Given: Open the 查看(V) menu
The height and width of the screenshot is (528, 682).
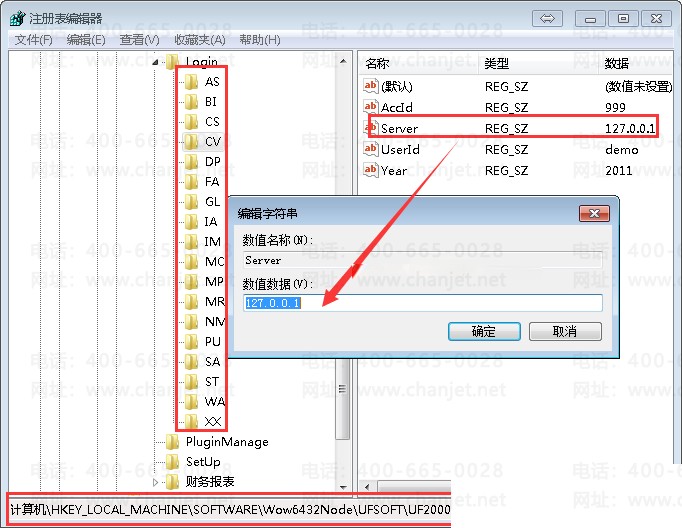Looking at the screenshot, I should tap(140, 40).
